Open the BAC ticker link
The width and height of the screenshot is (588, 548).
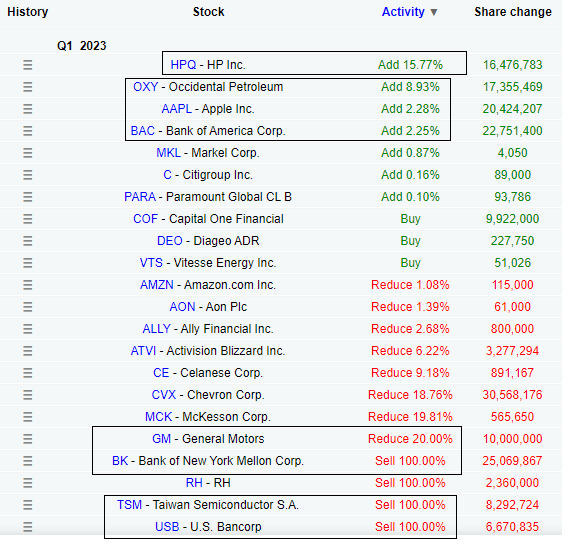pos(142,131)
